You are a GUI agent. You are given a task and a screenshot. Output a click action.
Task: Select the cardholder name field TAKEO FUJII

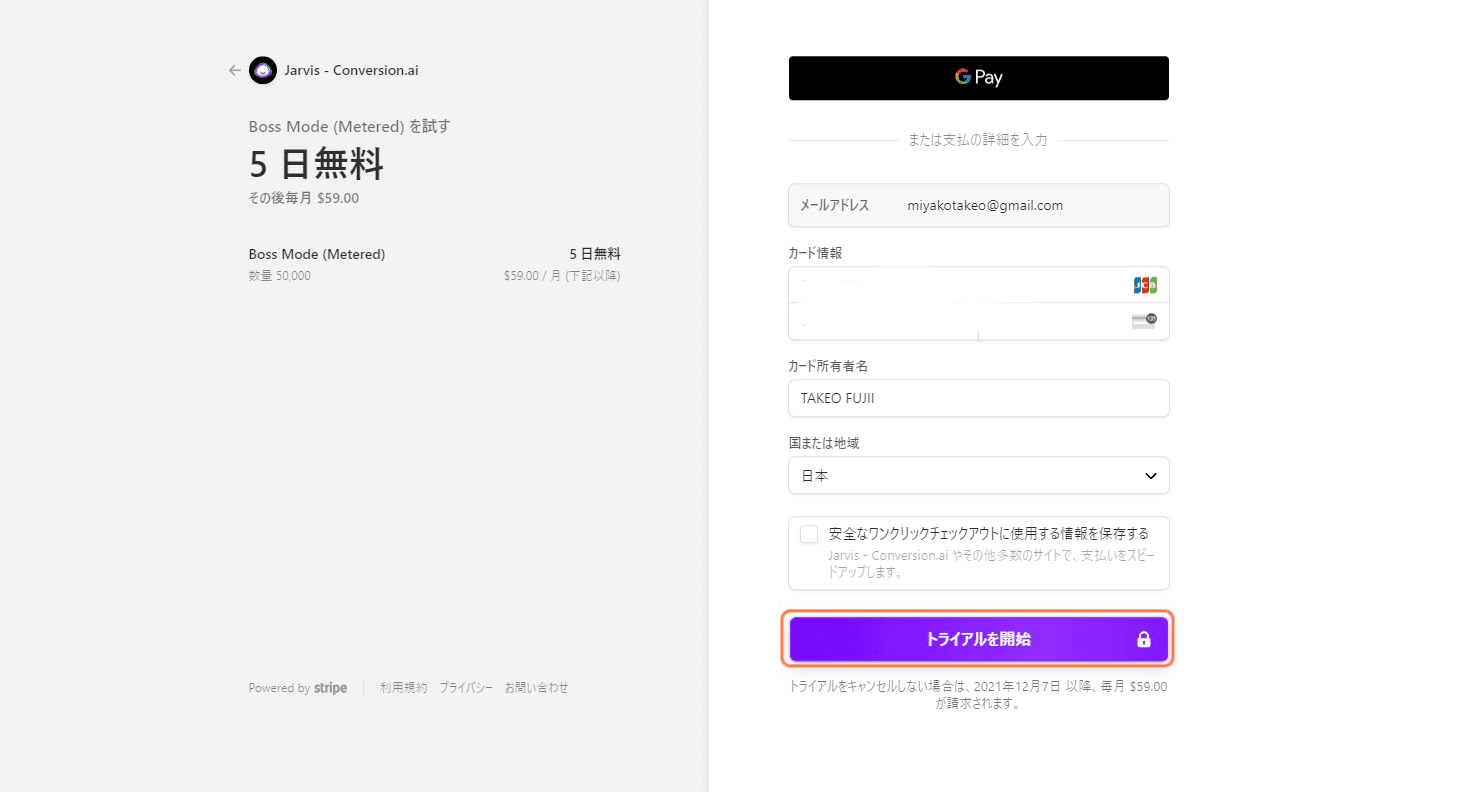pos(978,398)
